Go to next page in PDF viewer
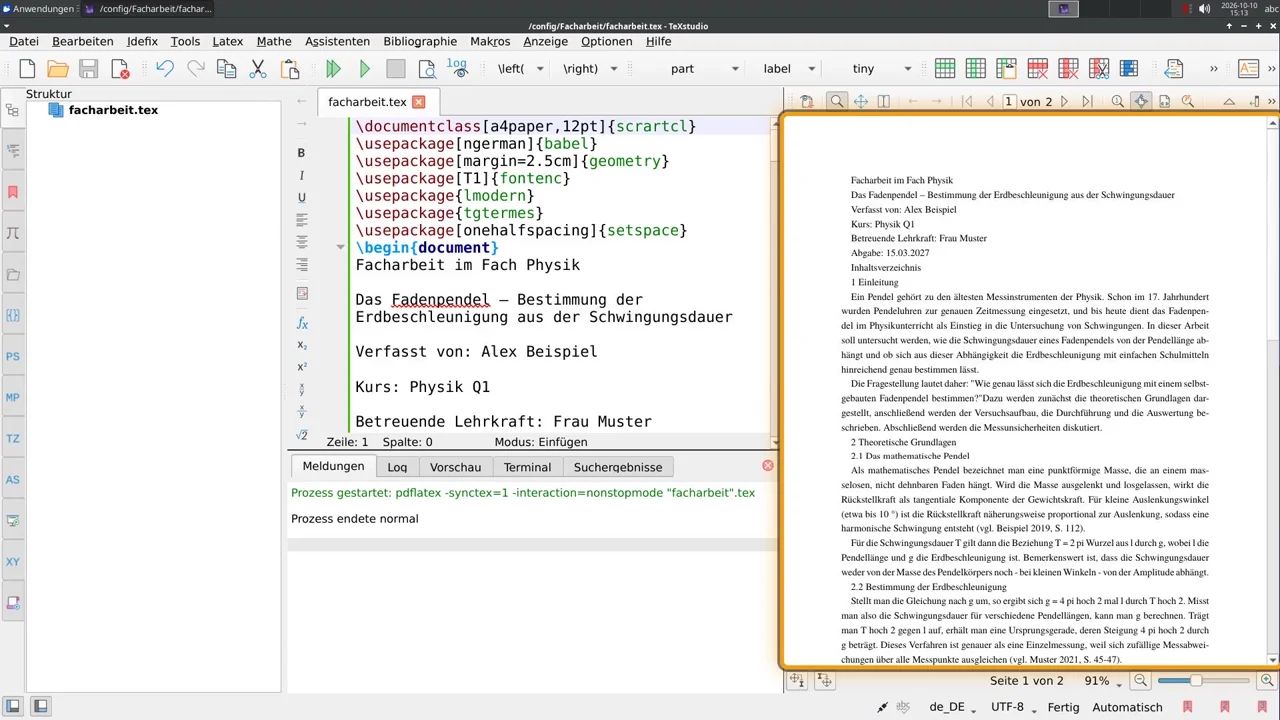 [x=1064, y=101]
